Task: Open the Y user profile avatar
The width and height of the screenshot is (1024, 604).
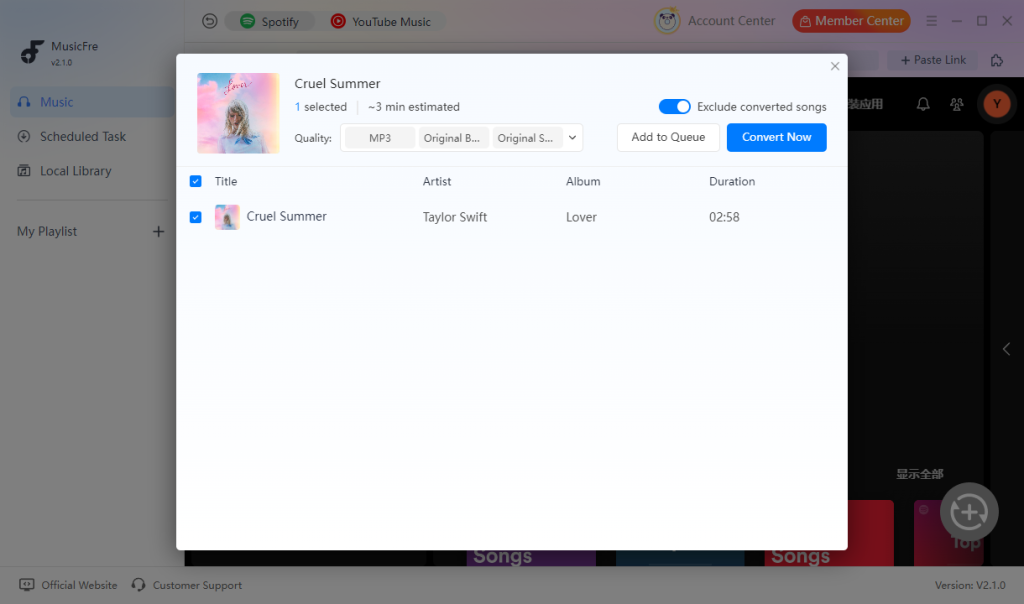Action: pyautogui.click(x=997, y=104)
